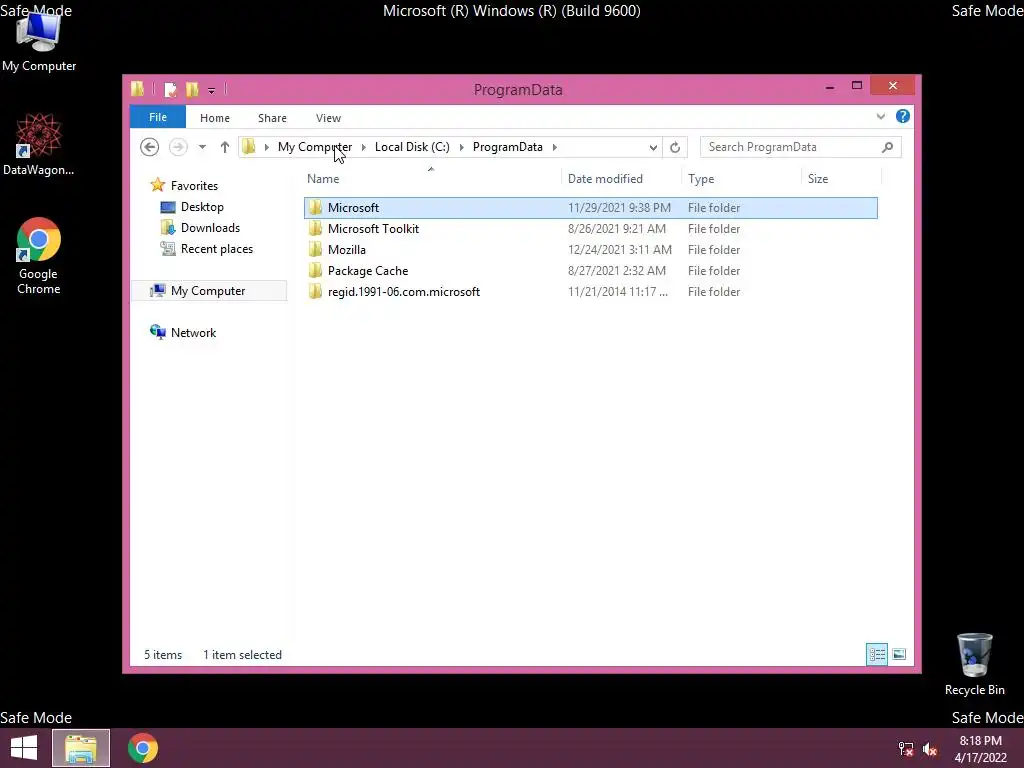Open the My Computer desktop icon
Screen dimensions: 1024x768
click(39, 40)
